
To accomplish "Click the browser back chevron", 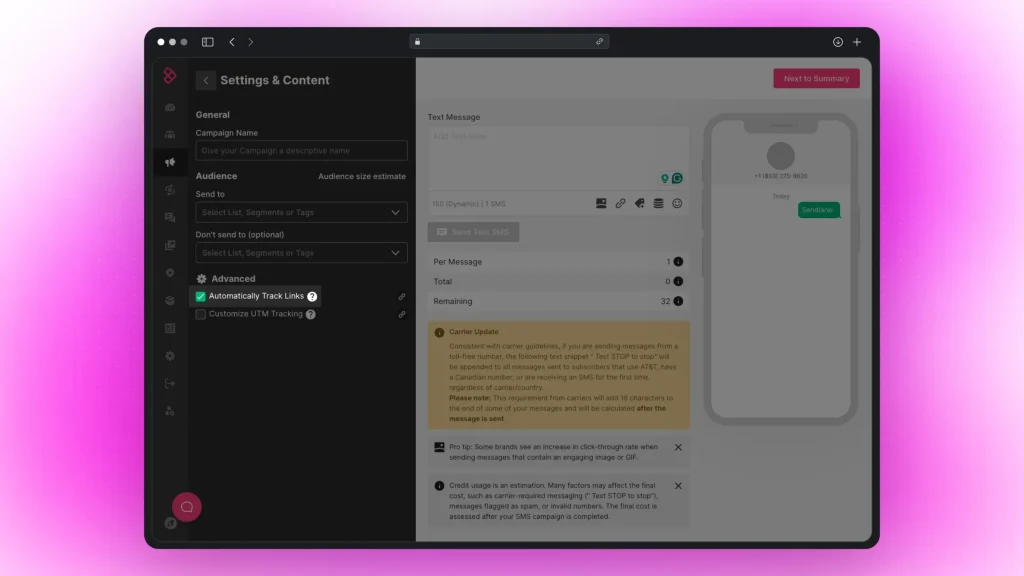I will click(x=232, y=41).
